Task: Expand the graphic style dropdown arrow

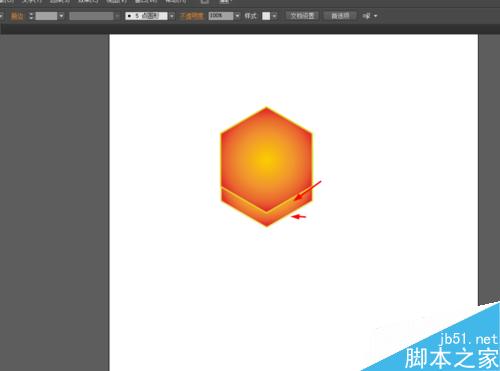Action: click(x=274, y=16)
